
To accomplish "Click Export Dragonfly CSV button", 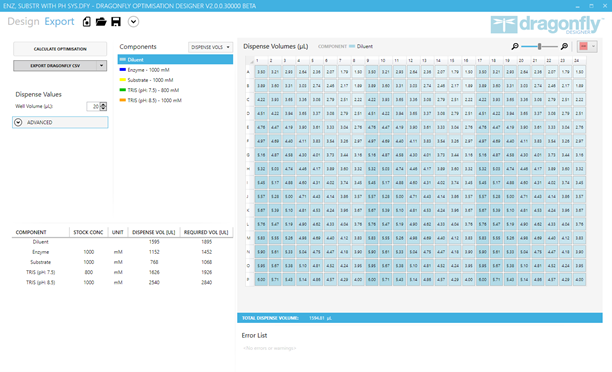I will point(55,66).
